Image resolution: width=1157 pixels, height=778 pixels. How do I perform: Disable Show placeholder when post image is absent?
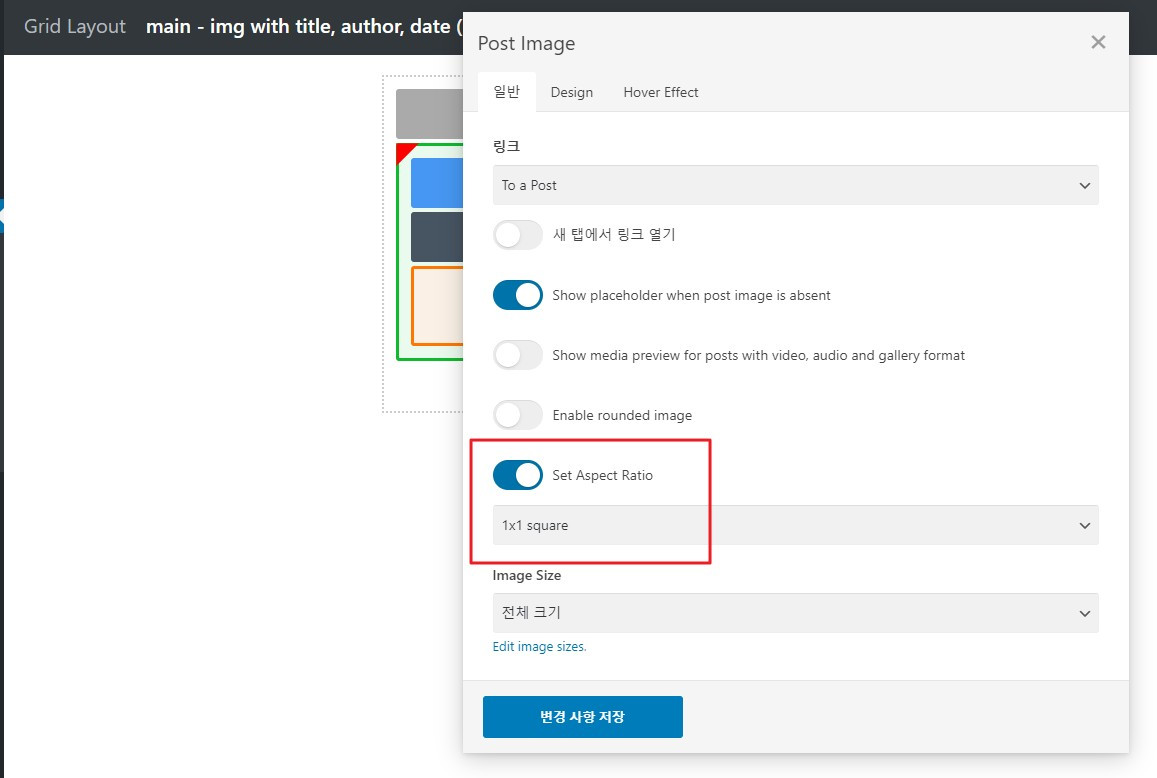[x=517, y=295]
